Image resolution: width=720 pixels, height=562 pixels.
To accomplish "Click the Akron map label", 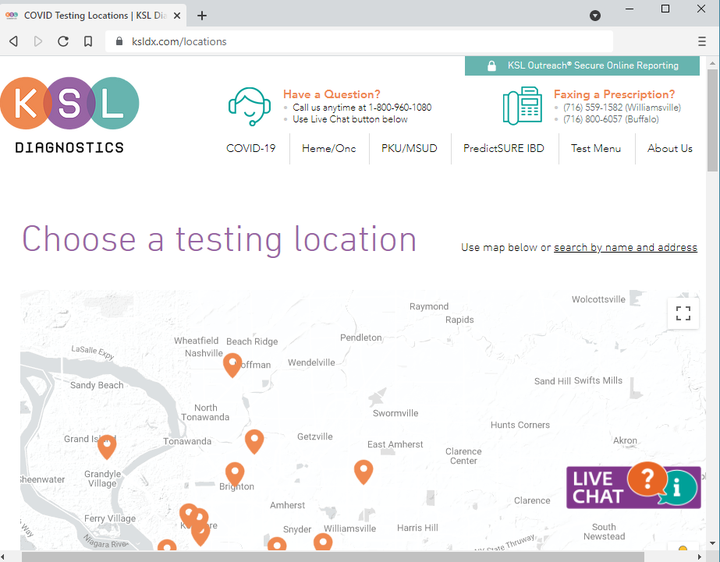I will (x=625, y=440).
